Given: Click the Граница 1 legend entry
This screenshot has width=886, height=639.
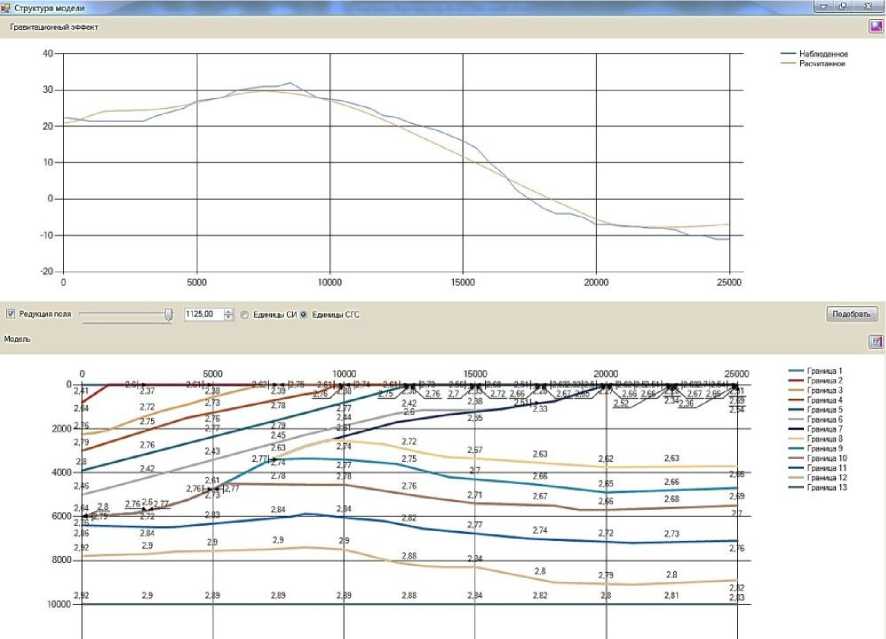Looking at the screenshot, I should tap(815, 371).
